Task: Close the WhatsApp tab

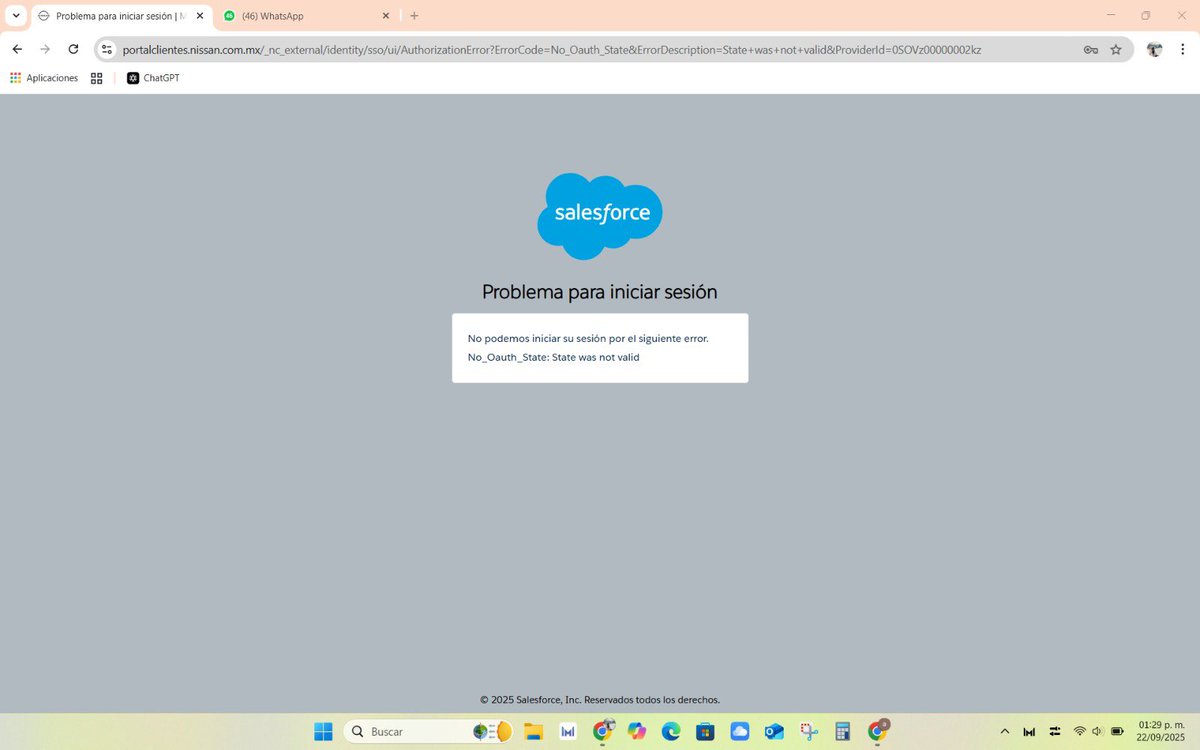Action: [x=386, y=16]
